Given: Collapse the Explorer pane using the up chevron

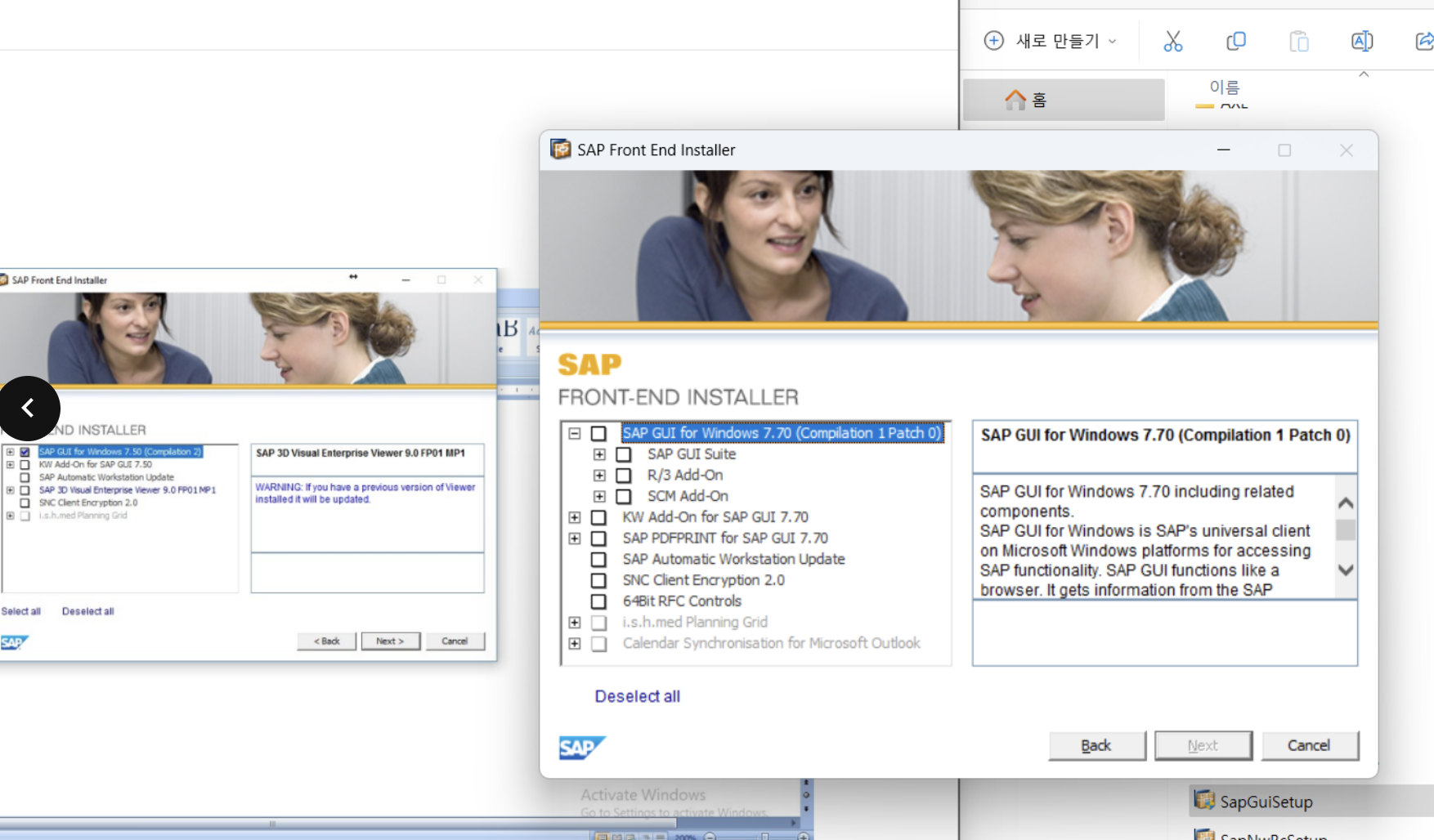Looking at the screenshot, I should pyautogui.click(x=1364, y=74).
